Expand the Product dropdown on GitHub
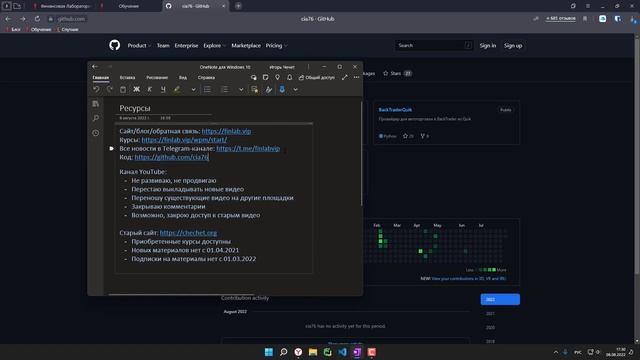Viewport: 640px width, 360px height. 139,46
